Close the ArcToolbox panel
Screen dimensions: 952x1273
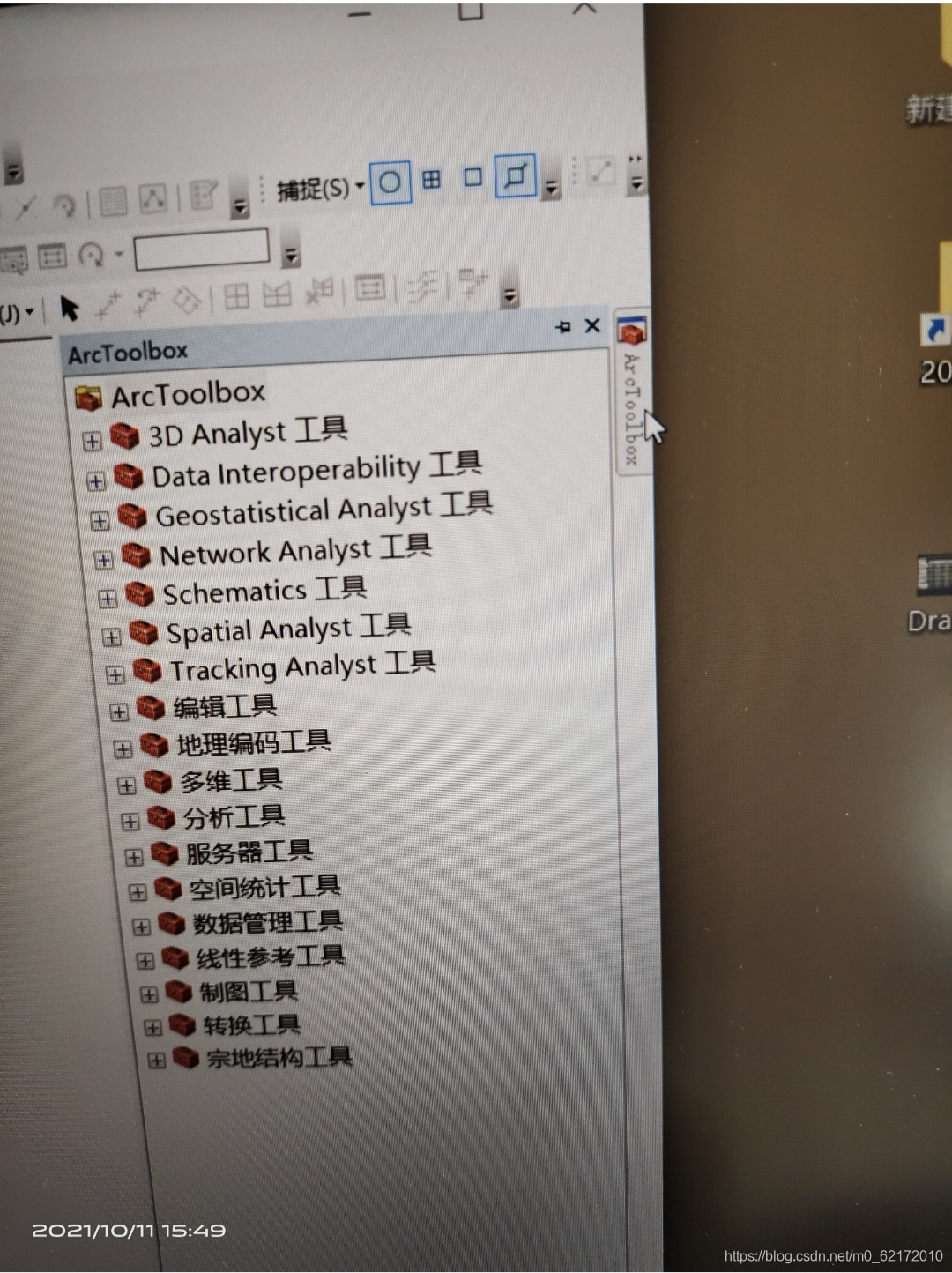(592, 325)
